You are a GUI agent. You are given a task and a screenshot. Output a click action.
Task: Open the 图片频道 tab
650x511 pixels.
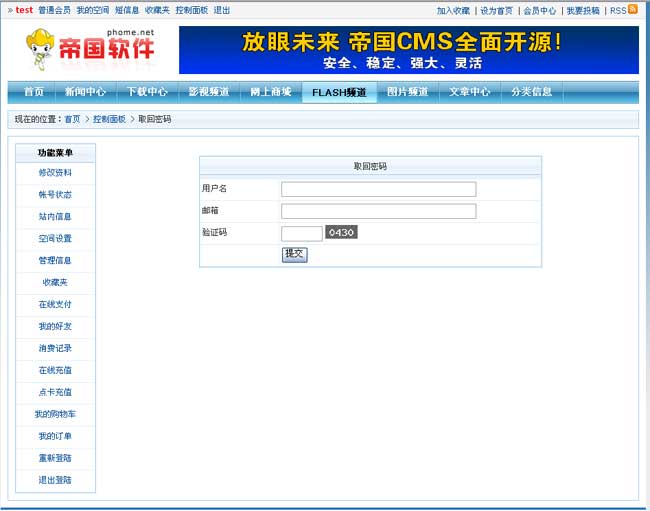407,92
